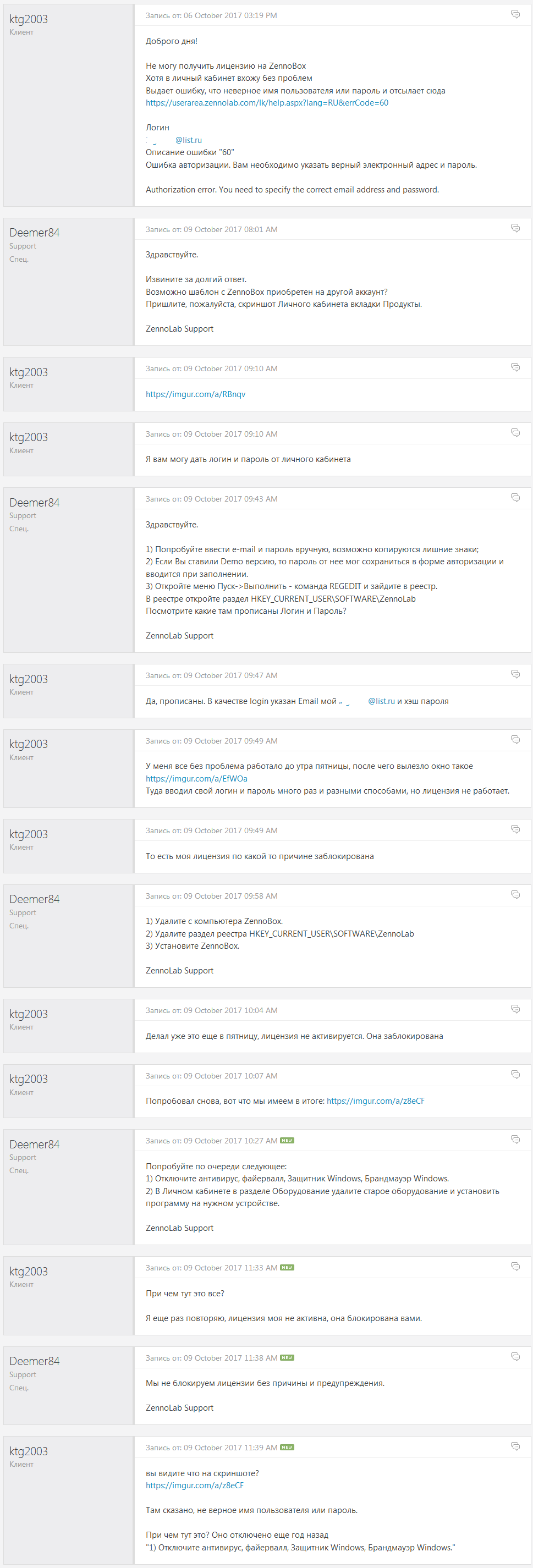Open the z8eCF imgur link in the 10:07 AM post
Image resolution: width=533 pixels, height=1568 pixels.
pos(376,1101)
